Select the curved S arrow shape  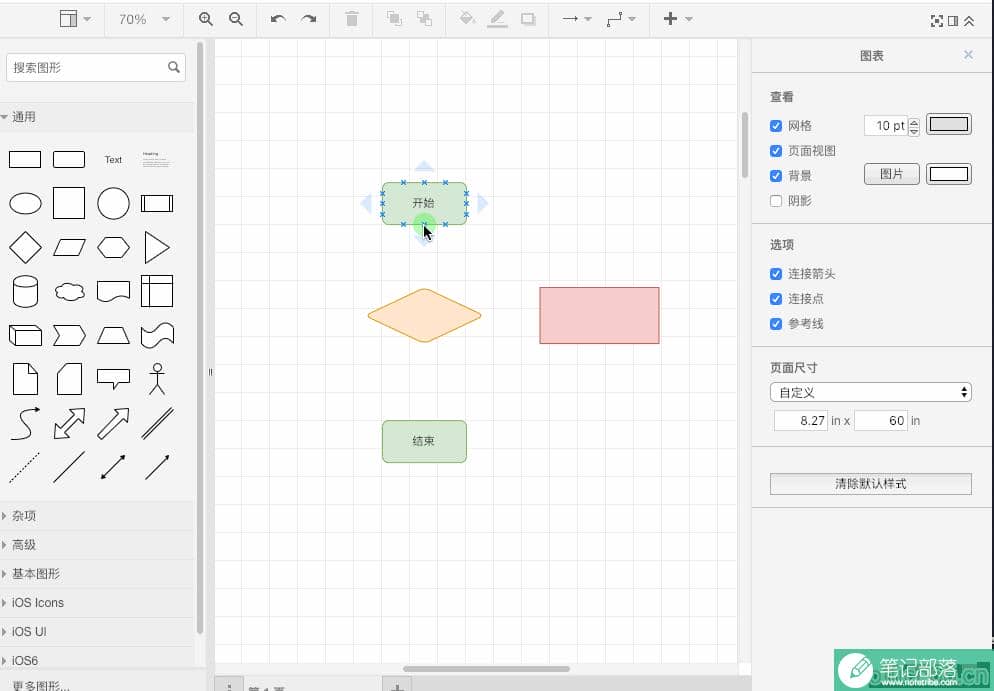click(x=25, y=423)
